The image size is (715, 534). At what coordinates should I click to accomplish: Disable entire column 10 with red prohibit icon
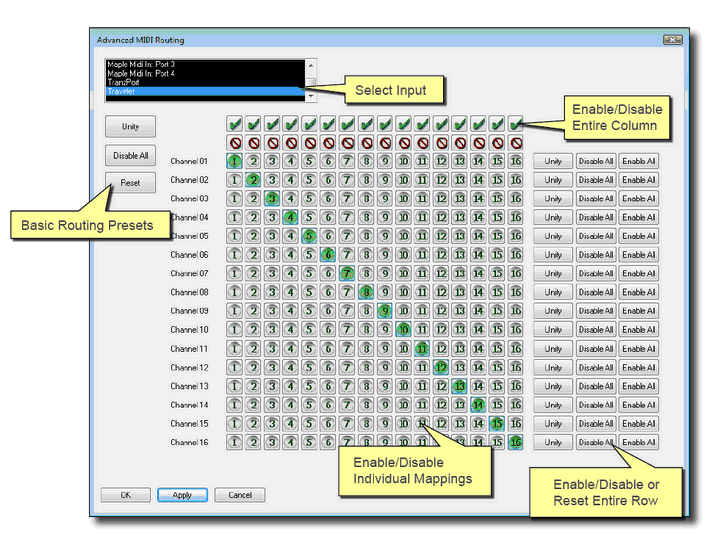404,143
